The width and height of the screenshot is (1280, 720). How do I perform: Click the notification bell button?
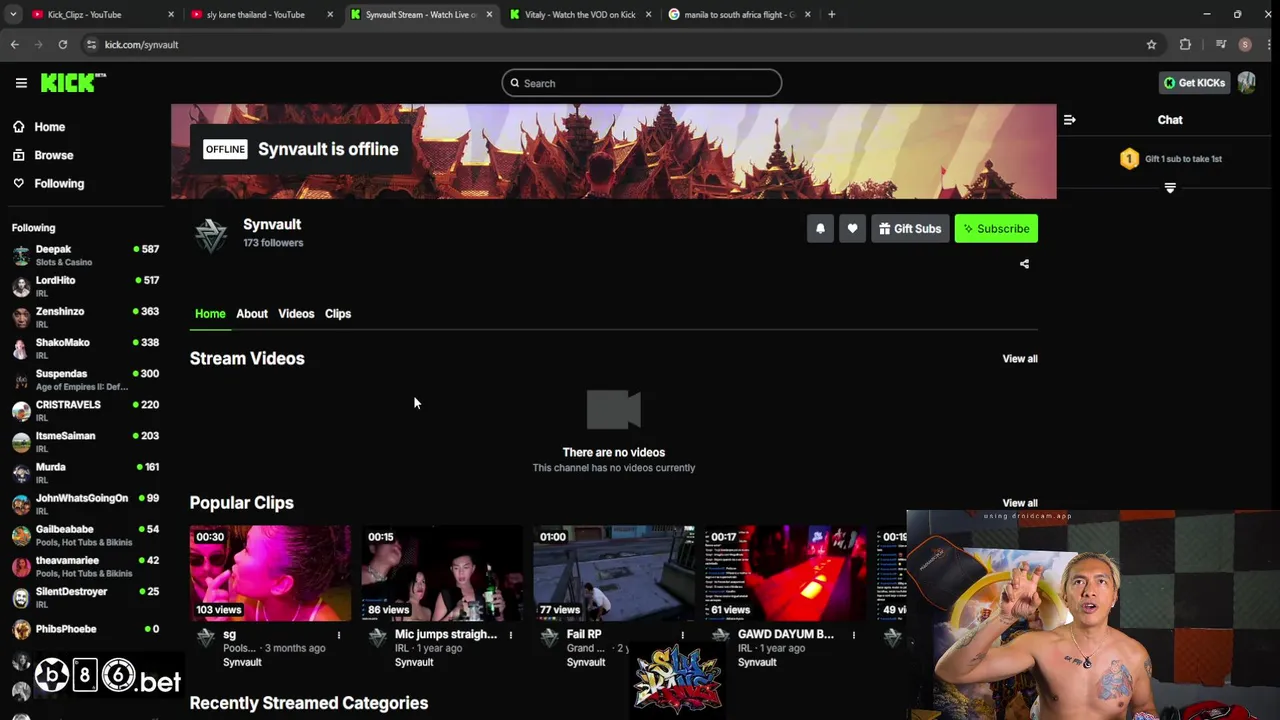[820, 229]
